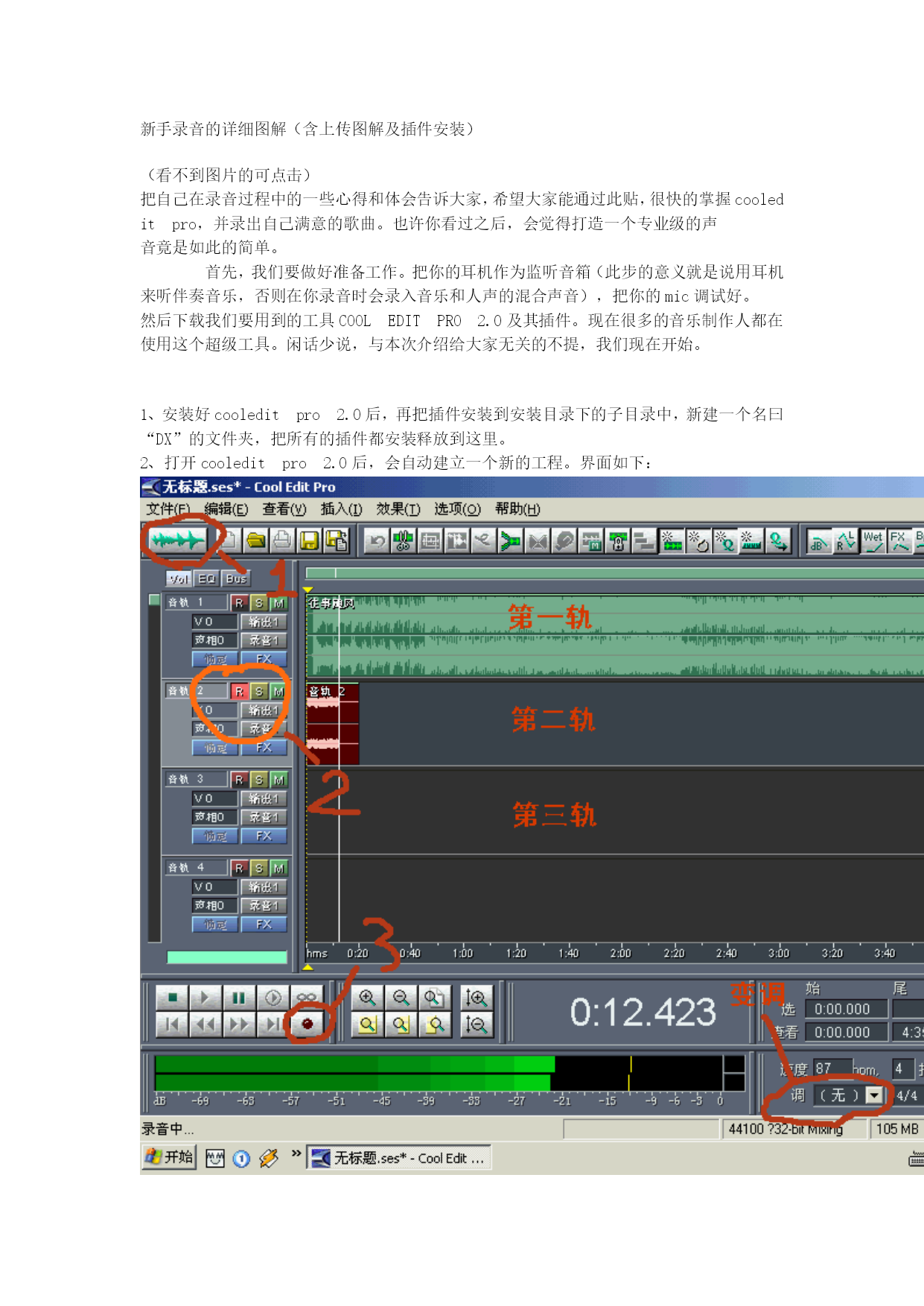
Task: Open the 查看(V) menu
Action: click(x=284, y=509)
